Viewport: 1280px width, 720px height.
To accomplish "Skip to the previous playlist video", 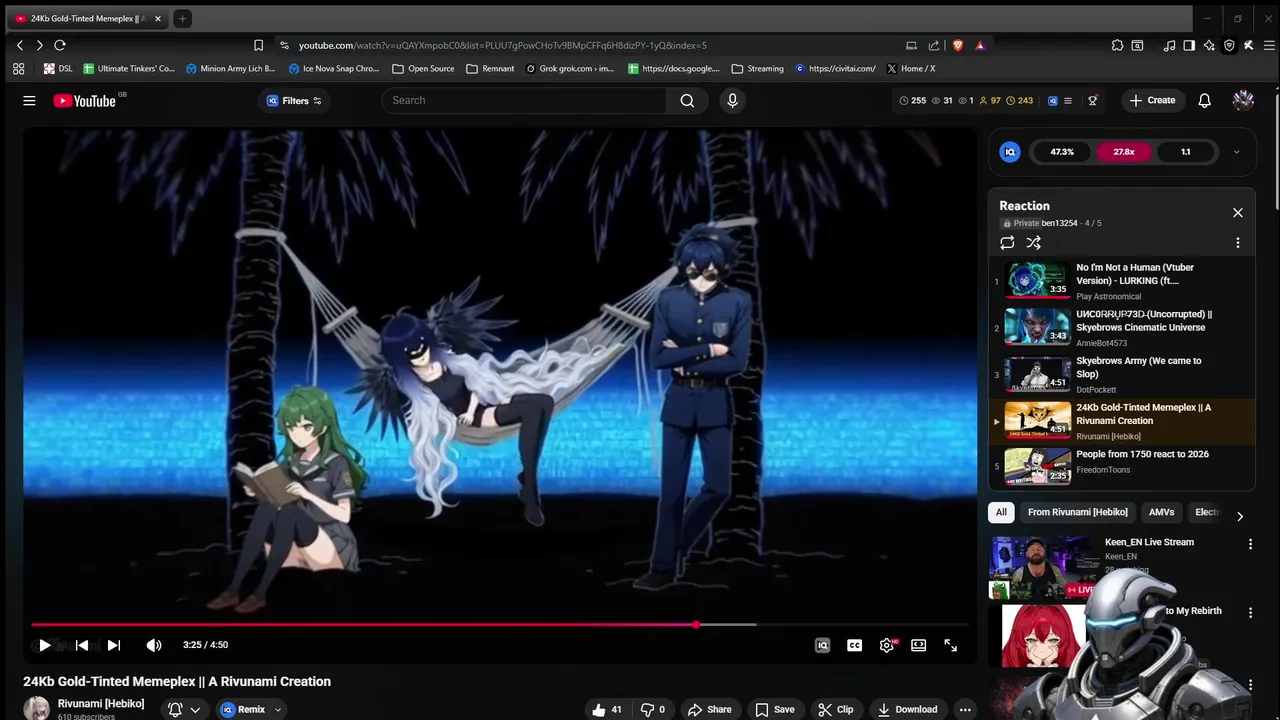I will 82,645.
